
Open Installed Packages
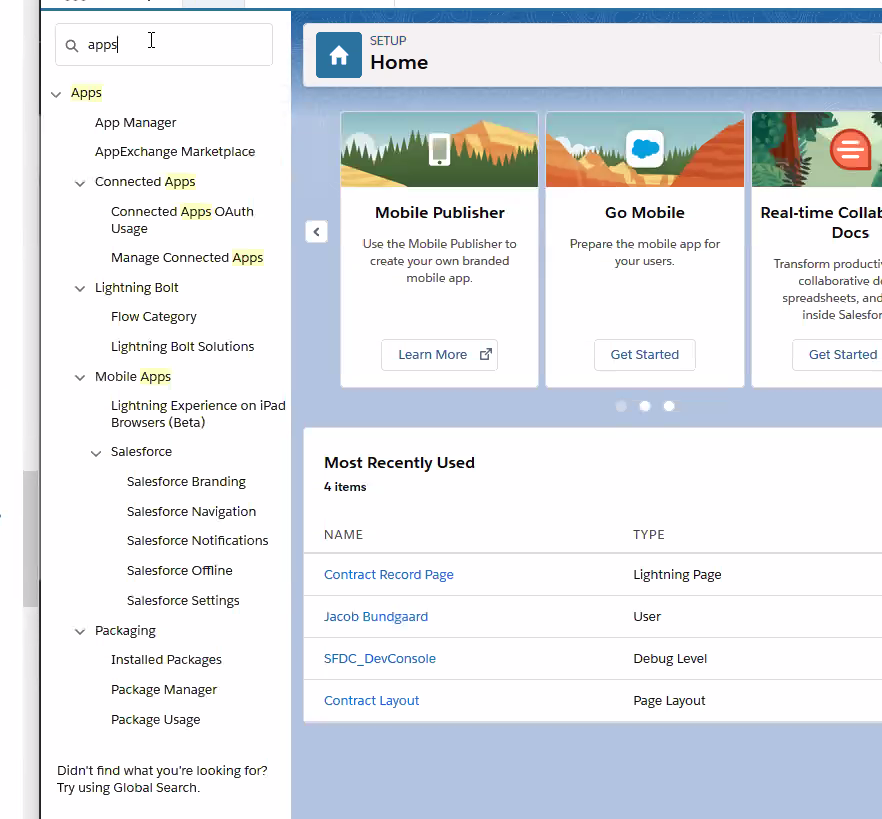click(x=166, y=660)
